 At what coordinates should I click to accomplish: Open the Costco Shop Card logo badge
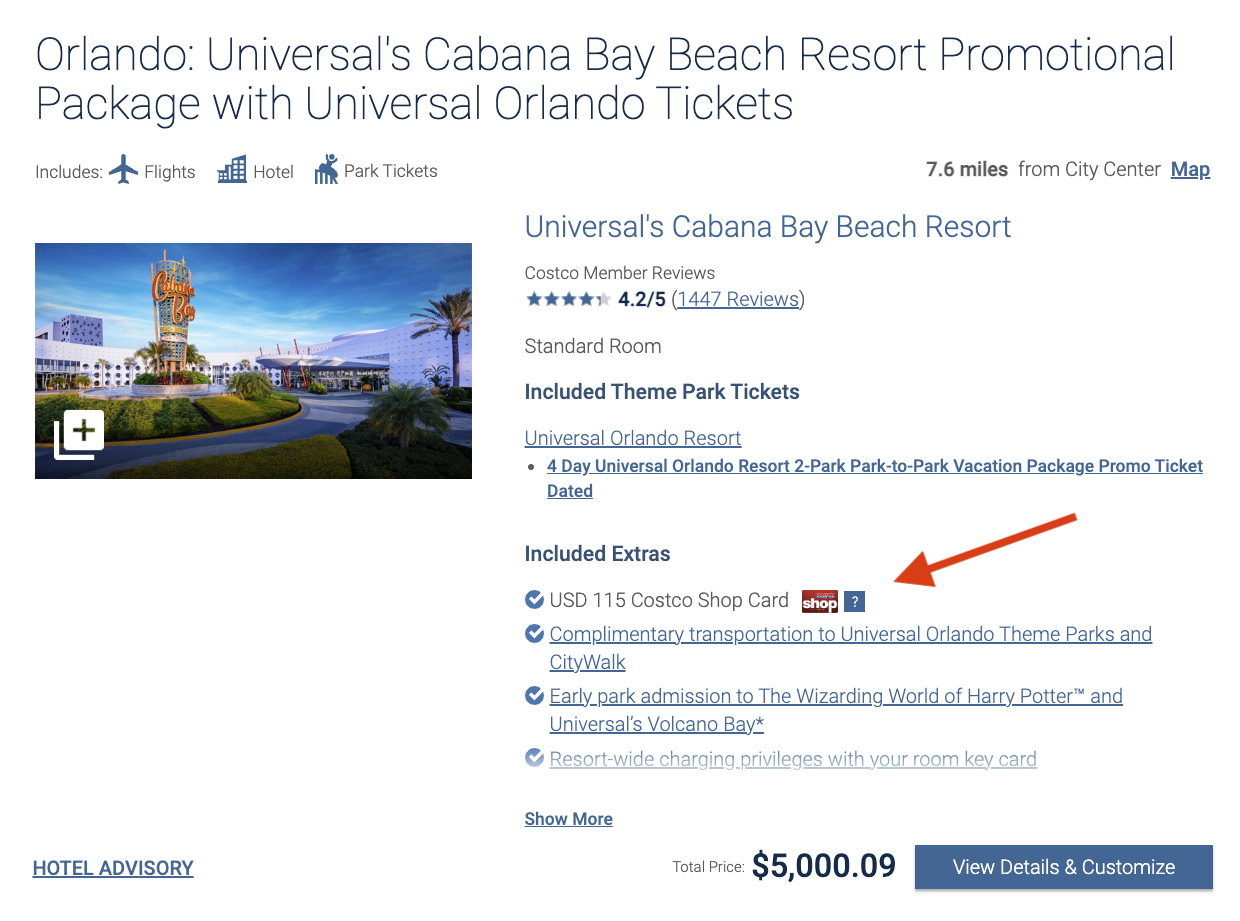tap(819, 601)
